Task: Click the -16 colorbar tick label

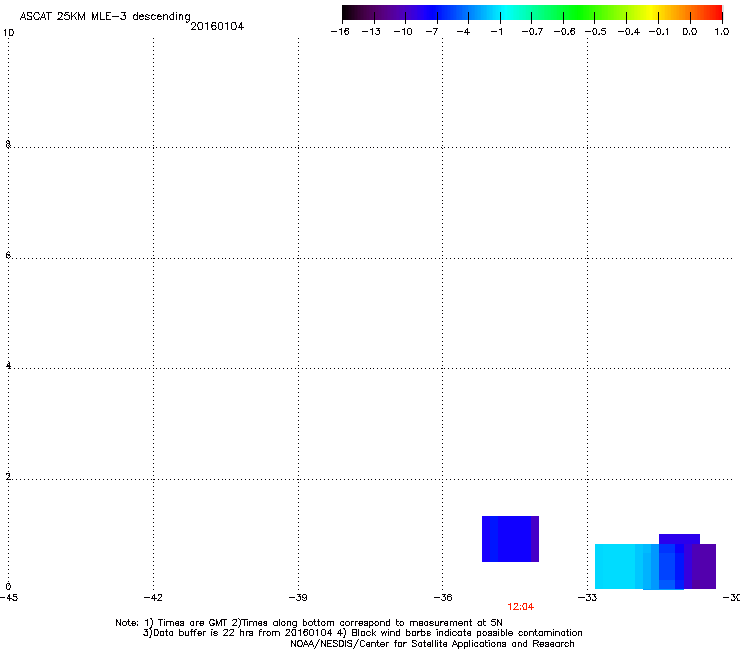Action: tap(340, 32)
